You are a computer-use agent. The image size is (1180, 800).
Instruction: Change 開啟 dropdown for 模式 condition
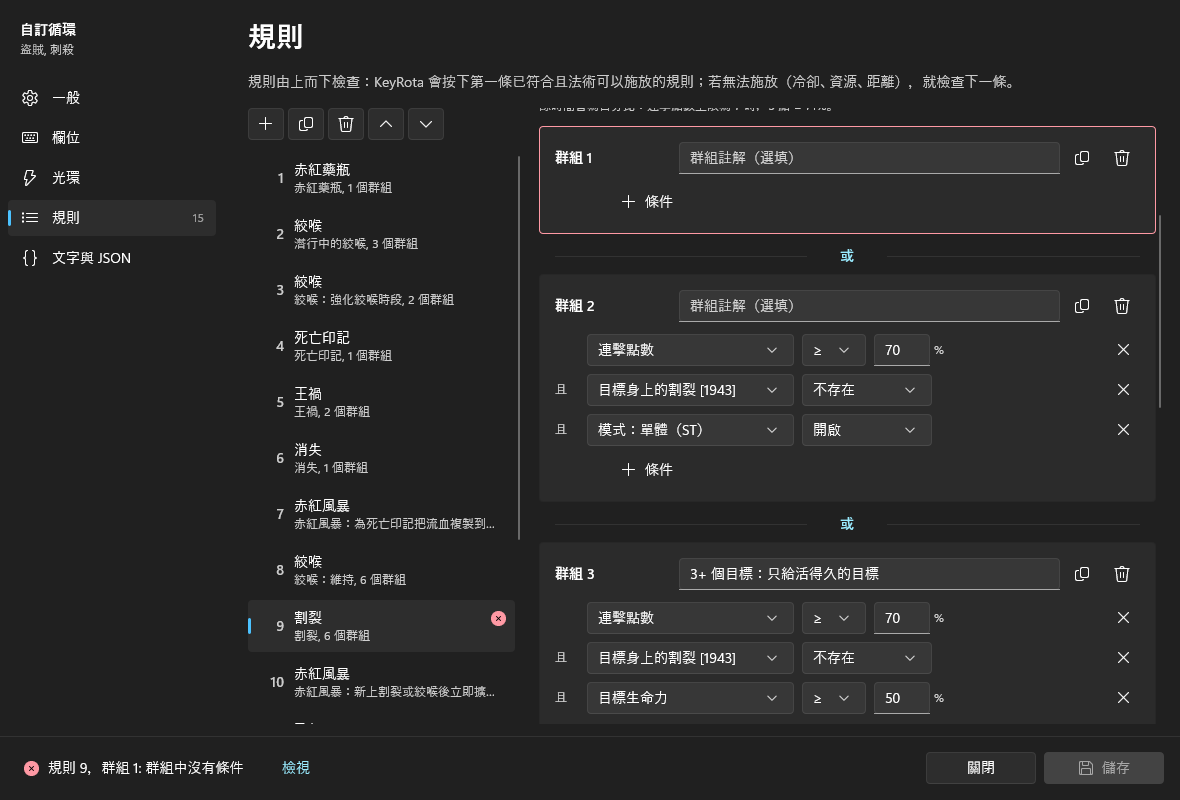(866, 430)
